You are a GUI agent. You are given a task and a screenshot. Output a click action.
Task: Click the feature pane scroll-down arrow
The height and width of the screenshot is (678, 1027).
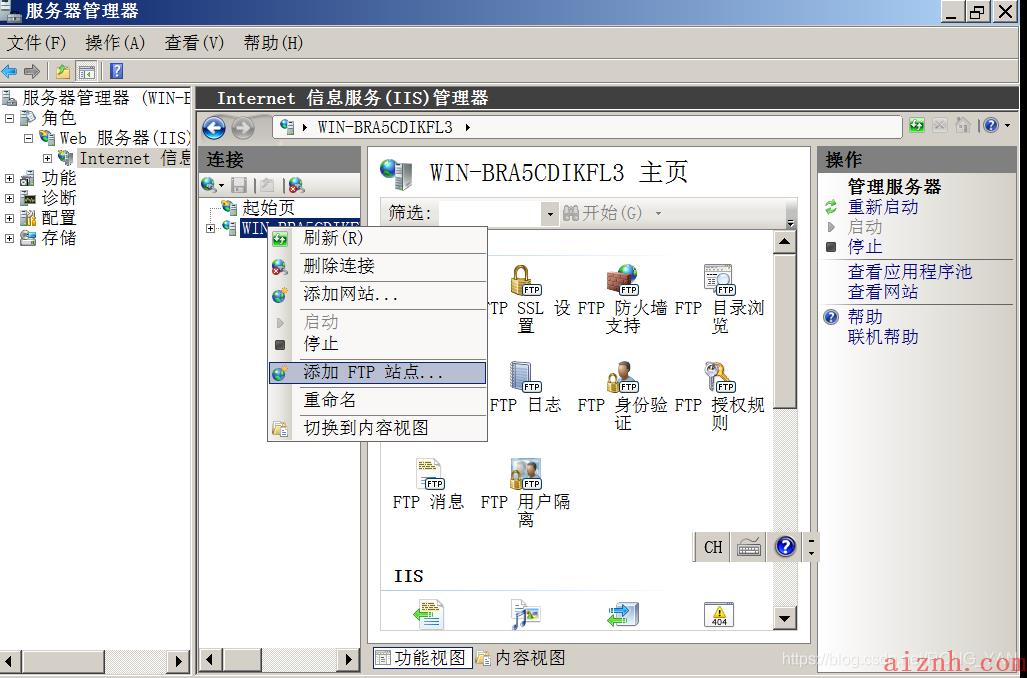tap(785, 618)
